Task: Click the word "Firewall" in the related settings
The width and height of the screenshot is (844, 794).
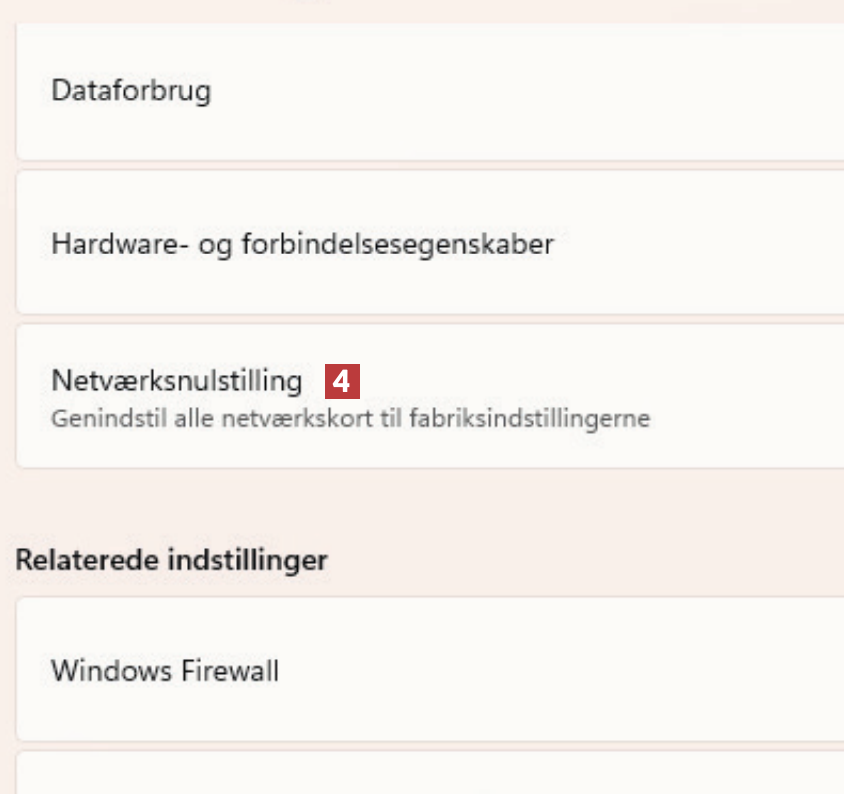Action: pyautogui.click(x=231, y=670)
